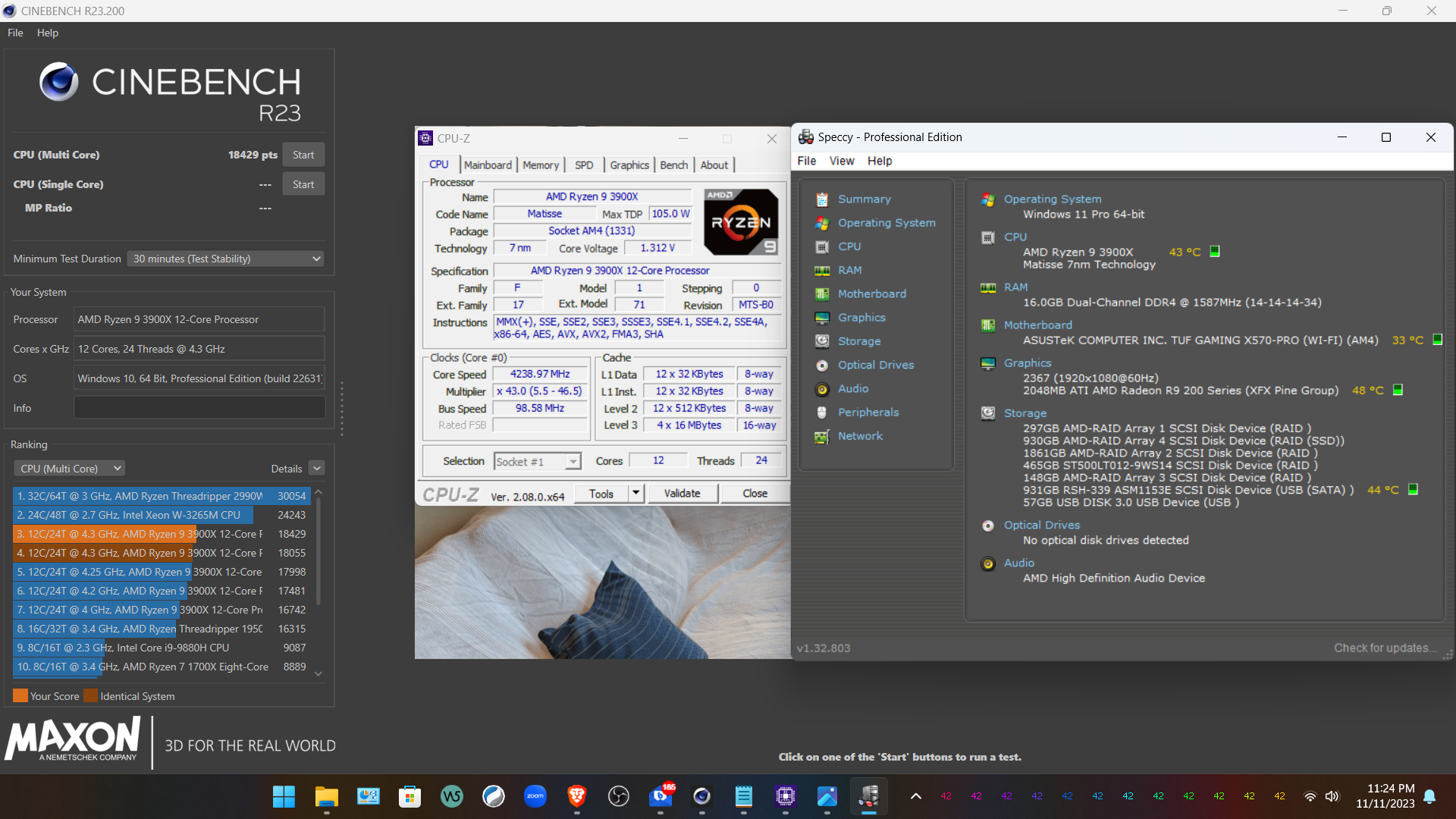Open Motherboard in Speccy sidebar
1456x819 pixels.
(871, 293)
